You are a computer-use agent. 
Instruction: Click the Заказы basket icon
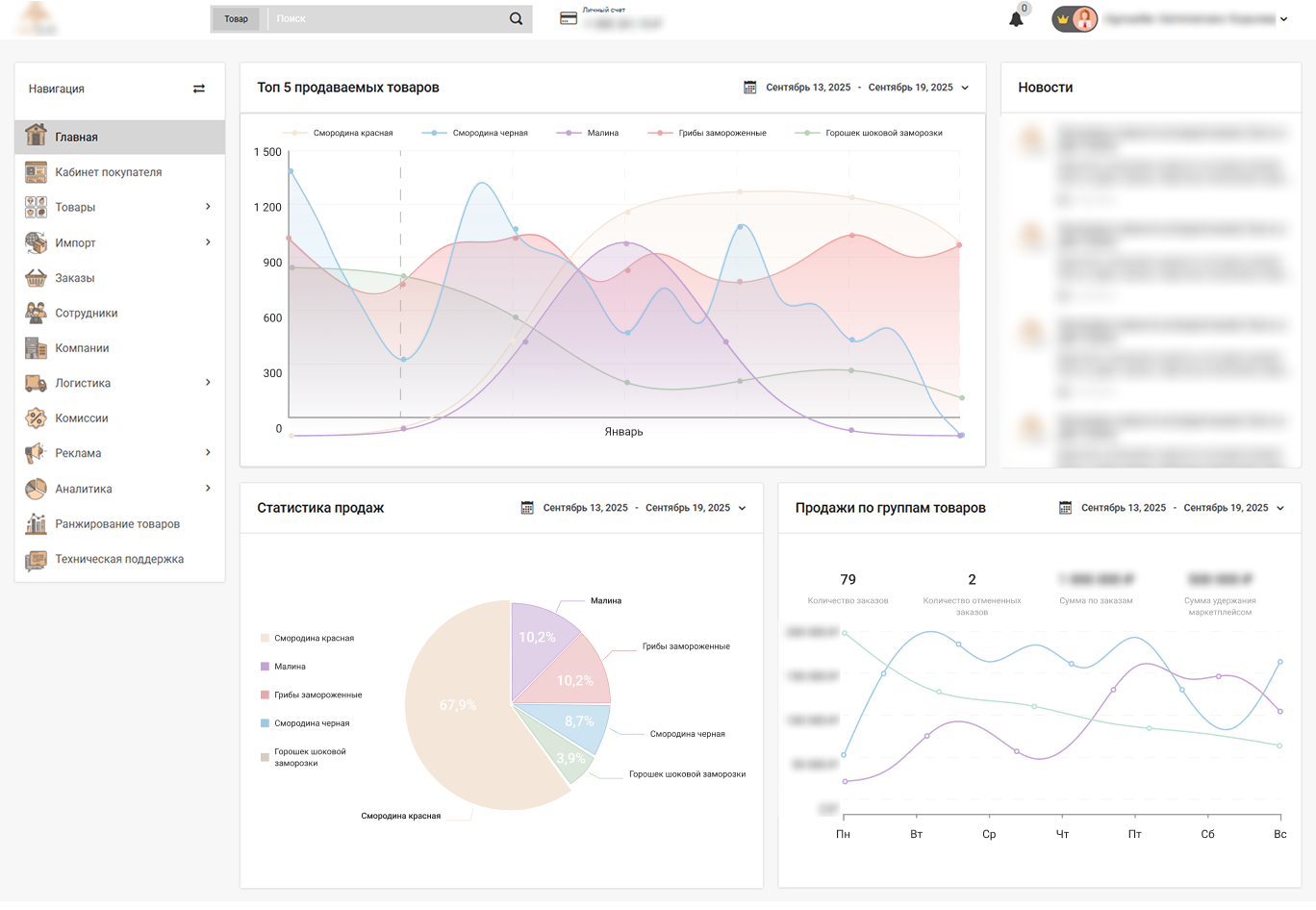(x=36, y=278)
